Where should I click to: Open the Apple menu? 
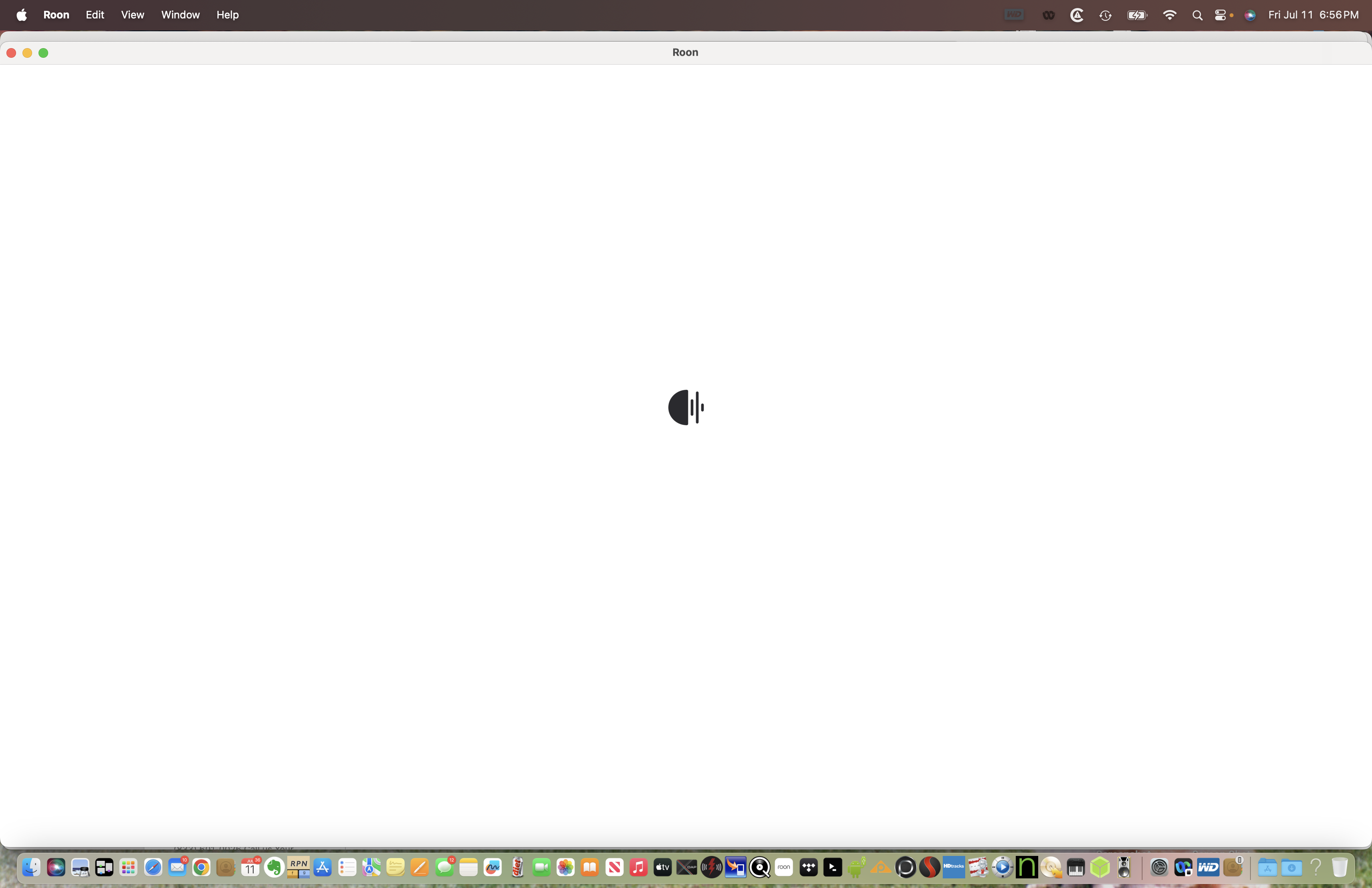pyautogui.click(x=21, y=15)
